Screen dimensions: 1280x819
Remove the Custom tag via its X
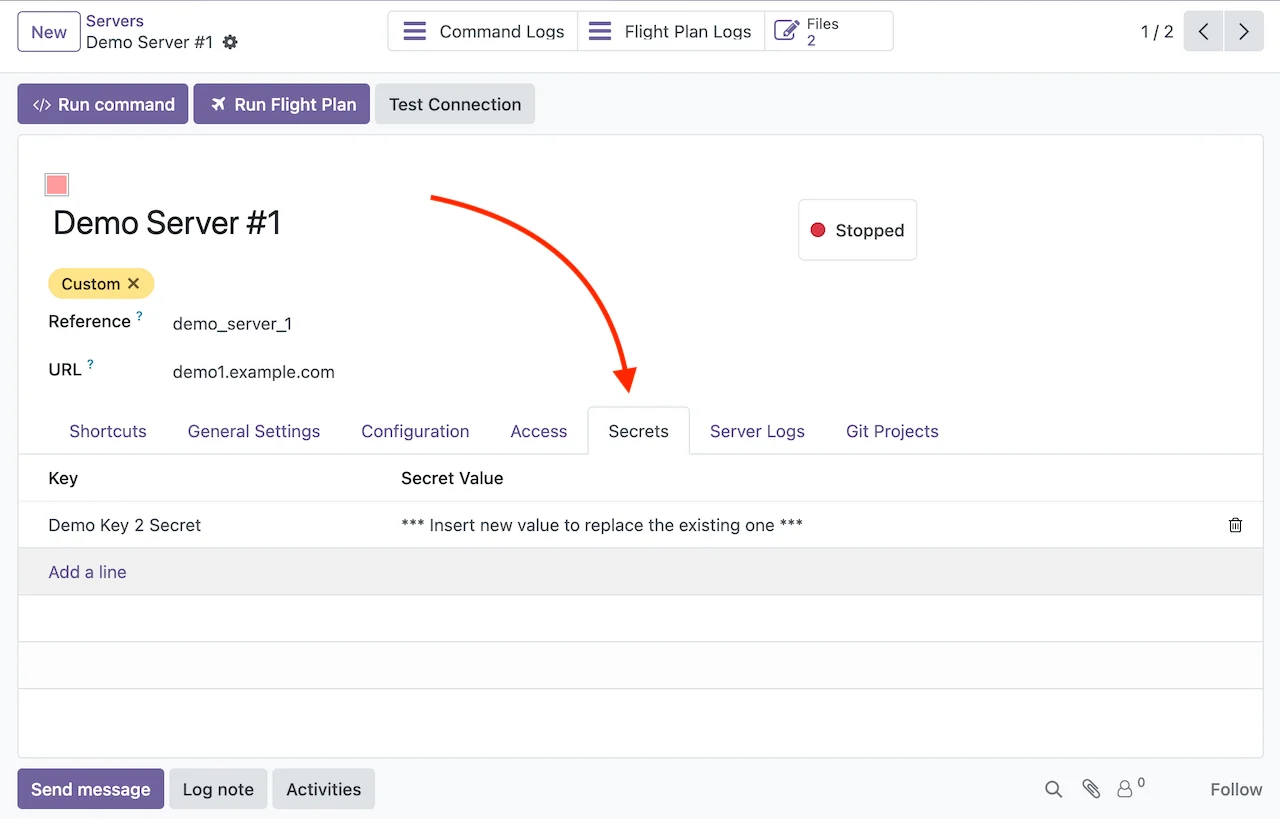pos(134,284)
